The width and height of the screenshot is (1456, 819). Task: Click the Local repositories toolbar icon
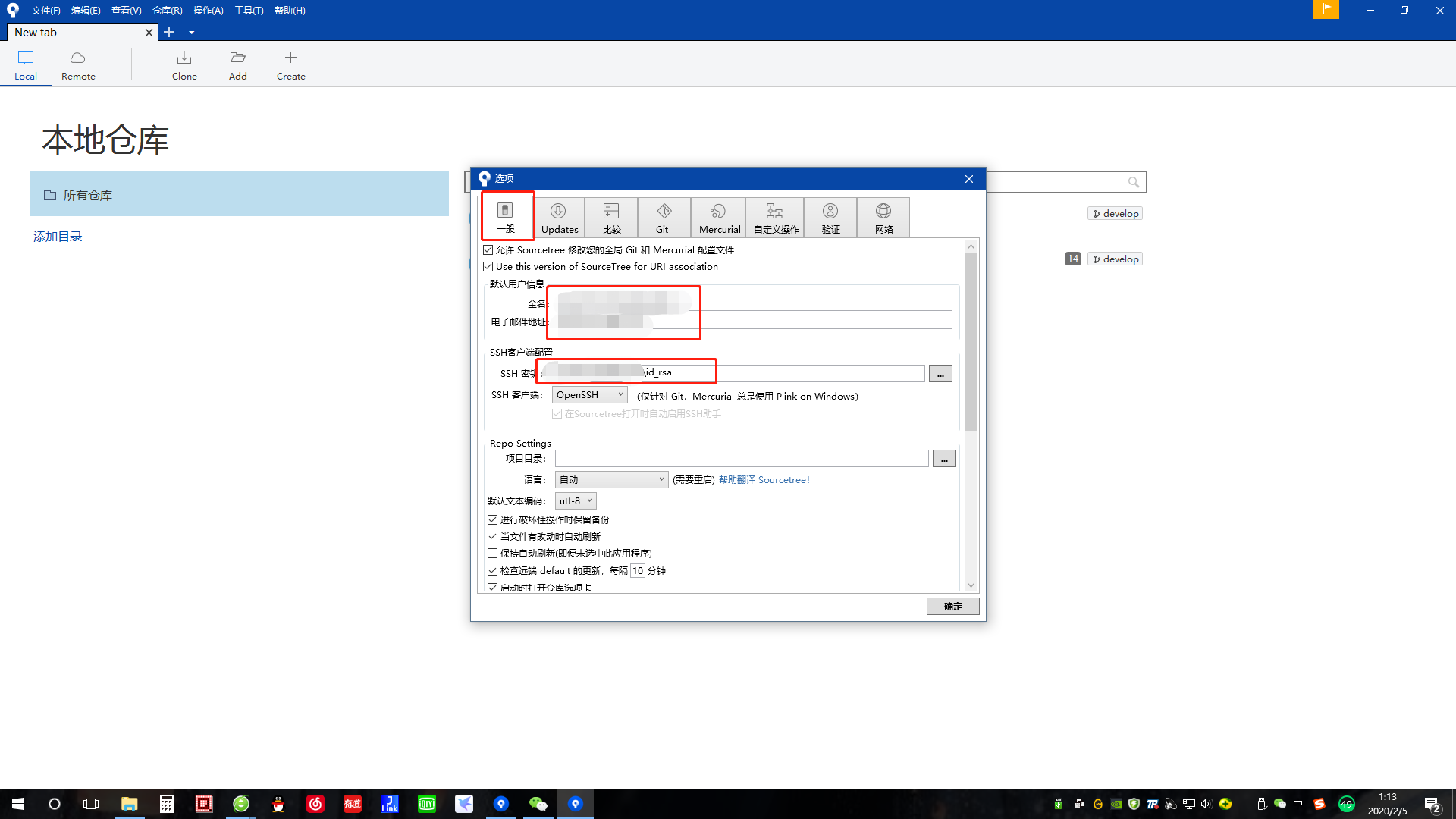point(26,65)
